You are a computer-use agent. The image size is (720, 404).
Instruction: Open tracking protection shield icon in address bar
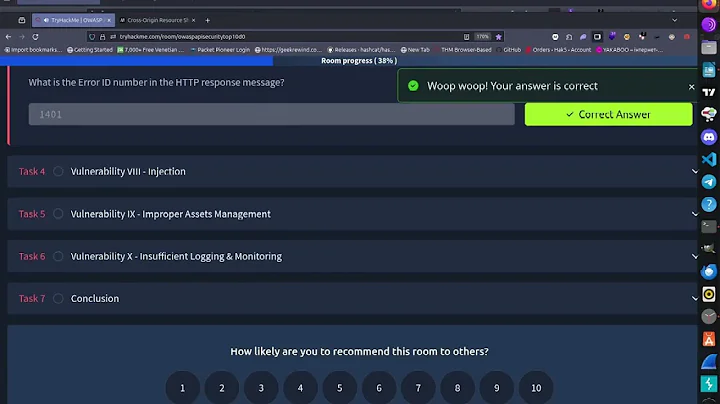(x=92, y=37)
